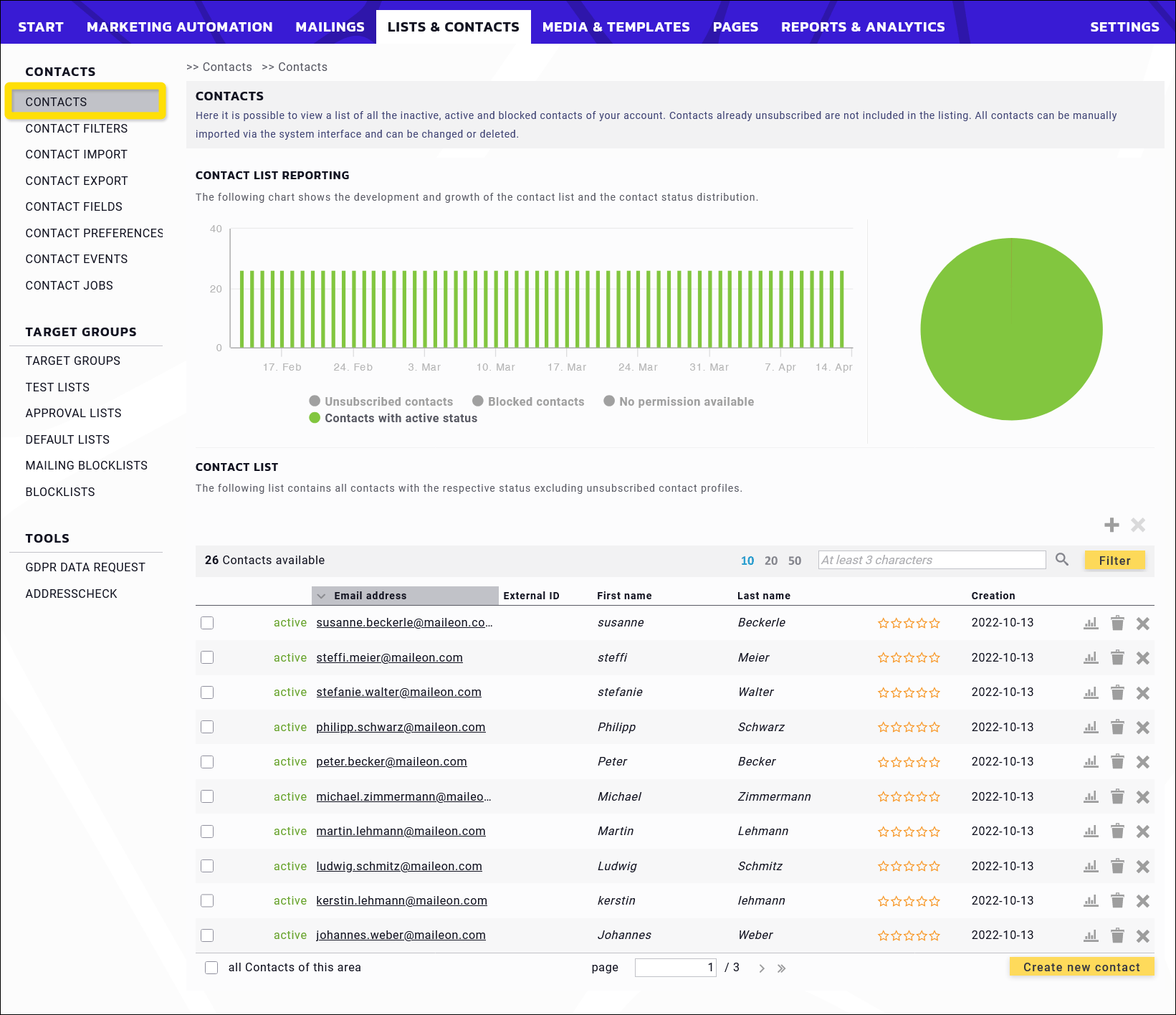
Task: Go to next page arrow
Action: [x=762, y=968]
